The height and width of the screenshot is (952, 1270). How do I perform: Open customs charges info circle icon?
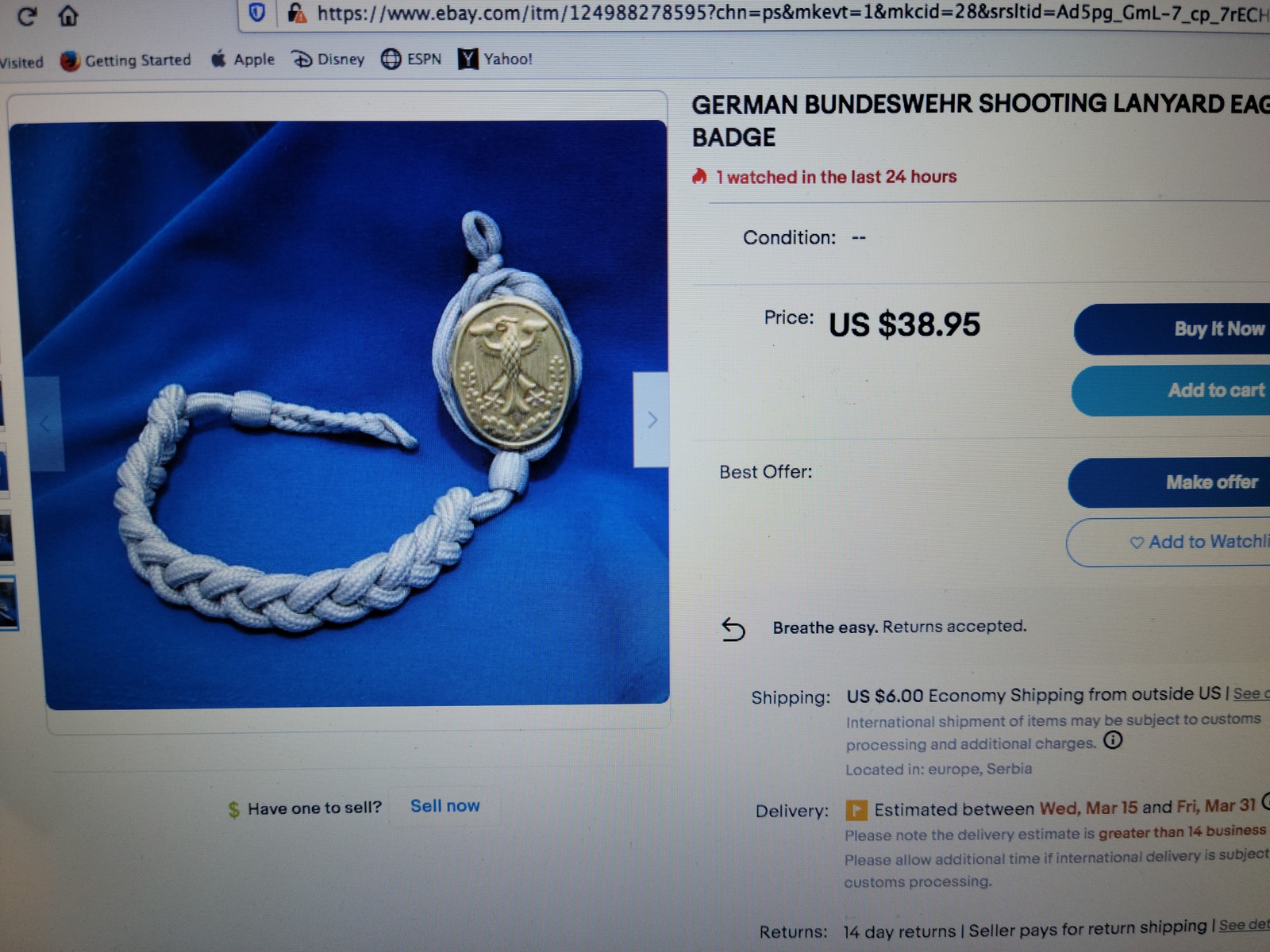click(1114, 740)
